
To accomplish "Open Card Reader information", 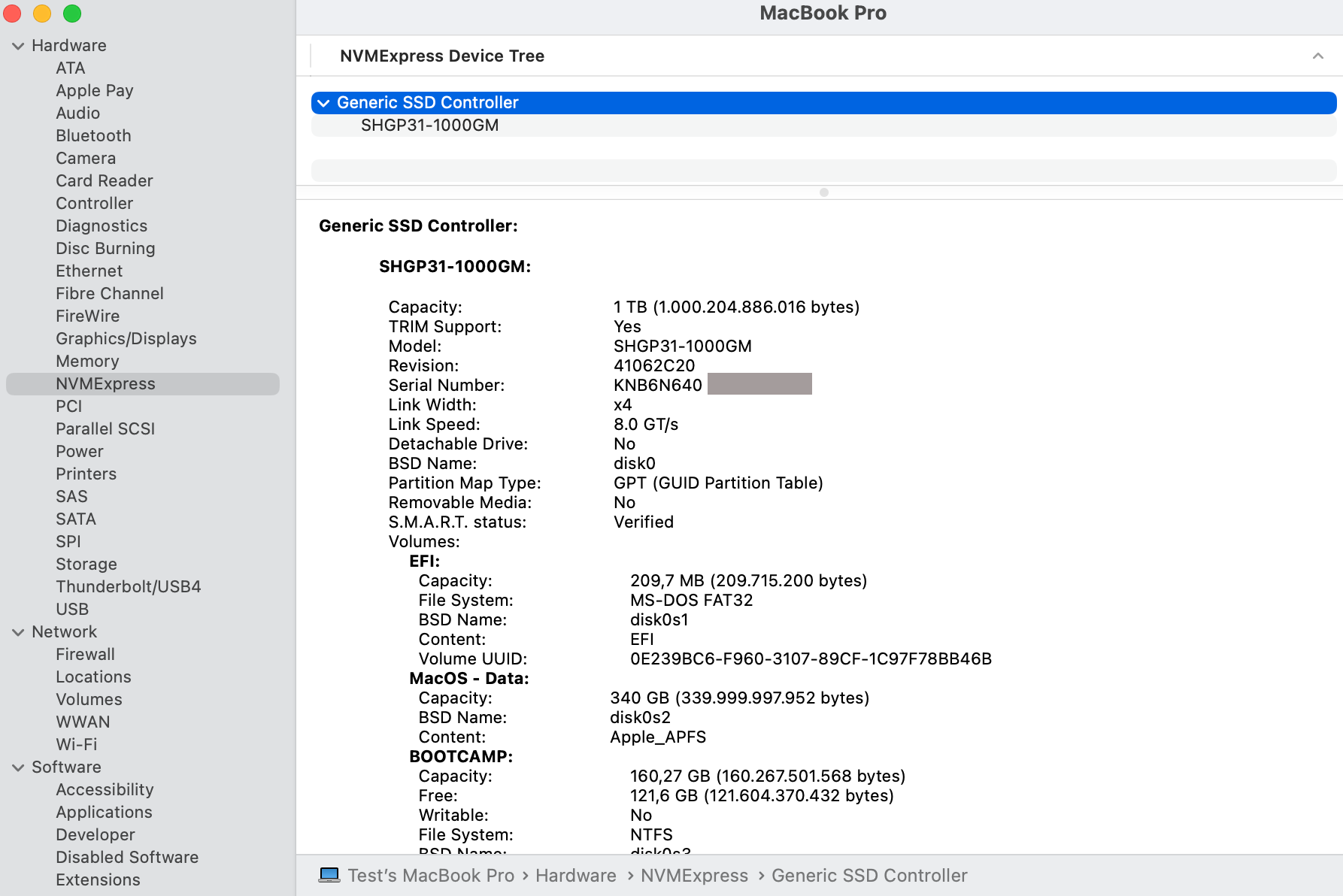I will point(105,181).
